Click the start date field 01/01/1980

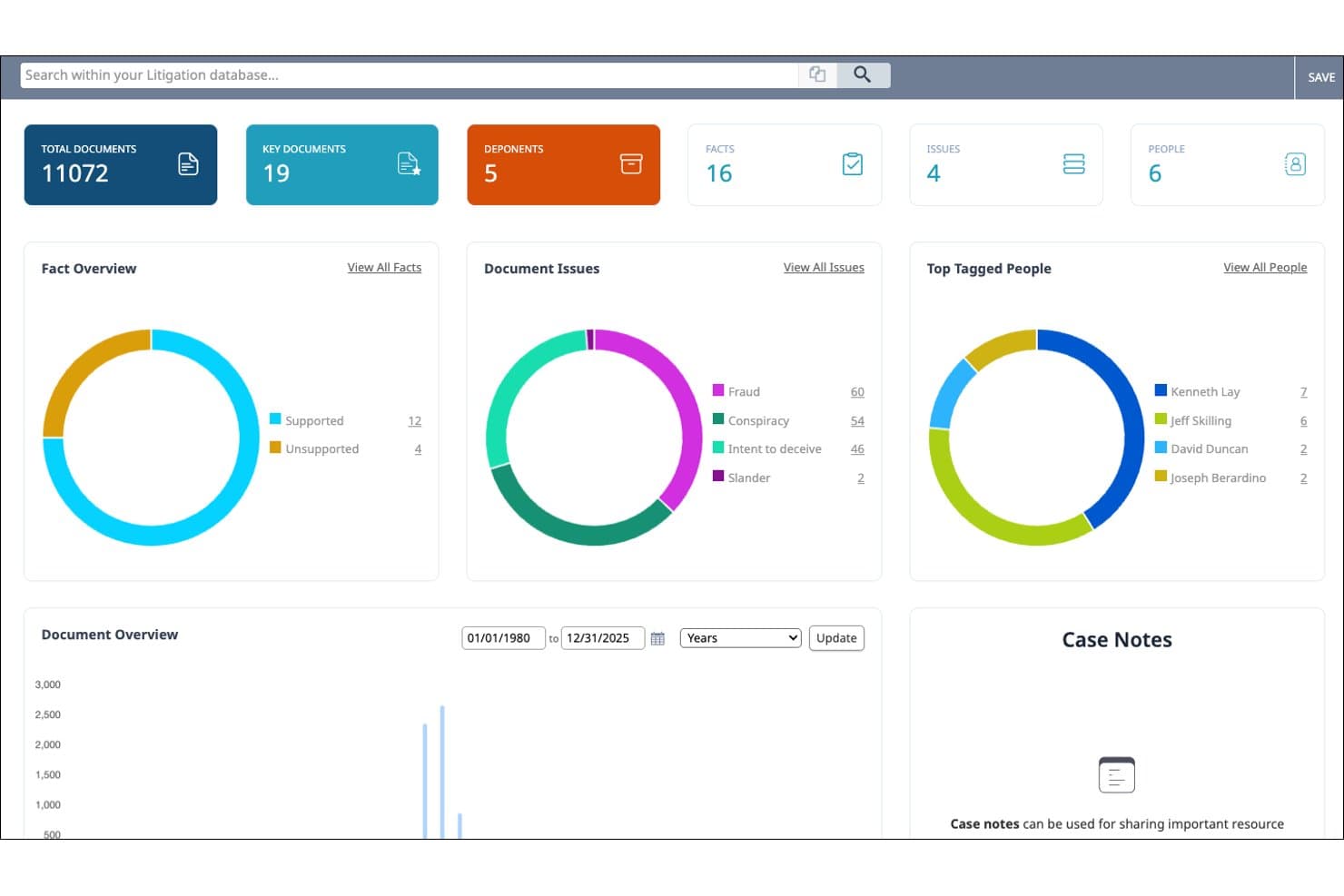click(503, 638)
